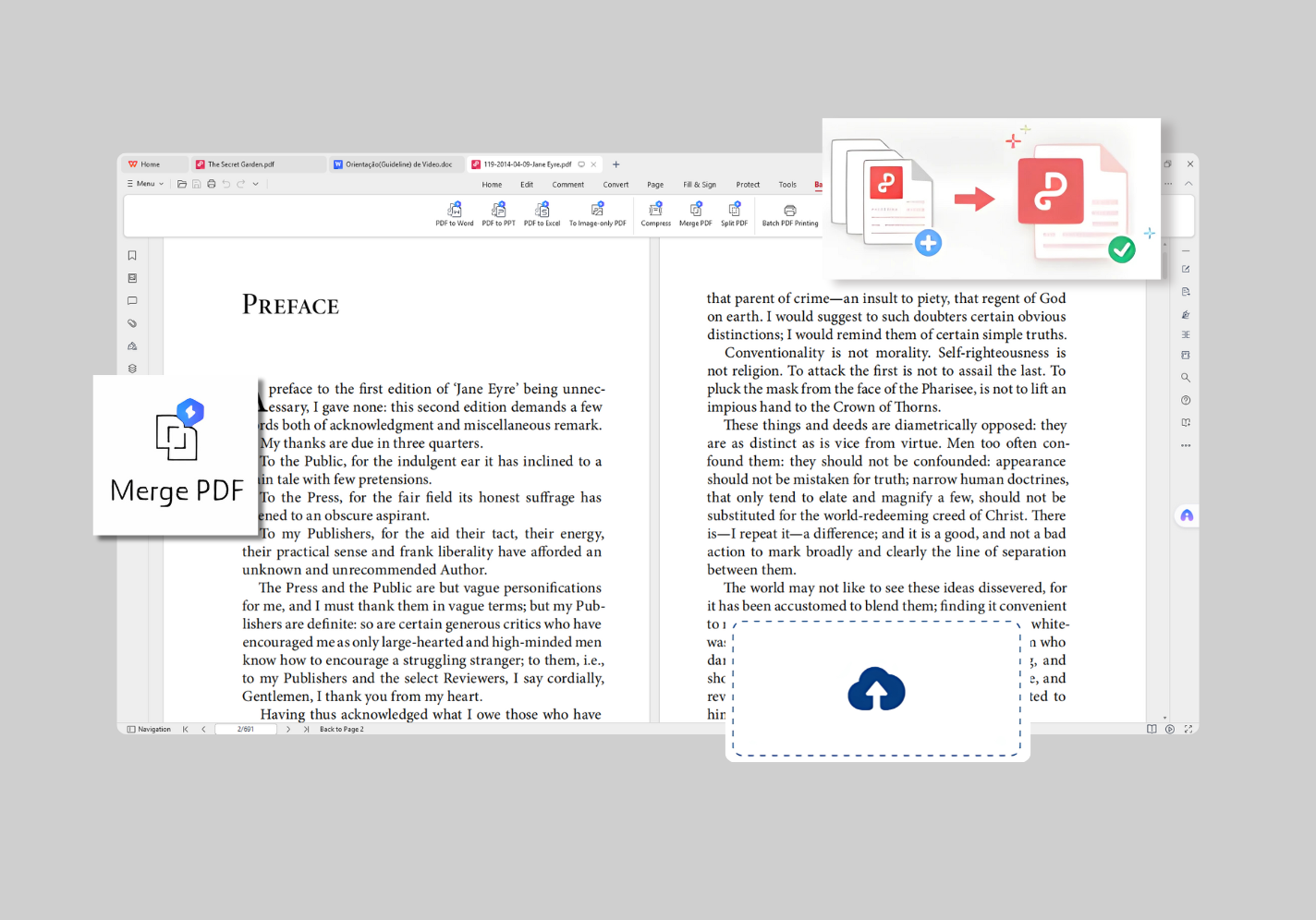Open Batch PDF Printing
The height and width of the screenshot is (920, 1316).
coord(790,214)
